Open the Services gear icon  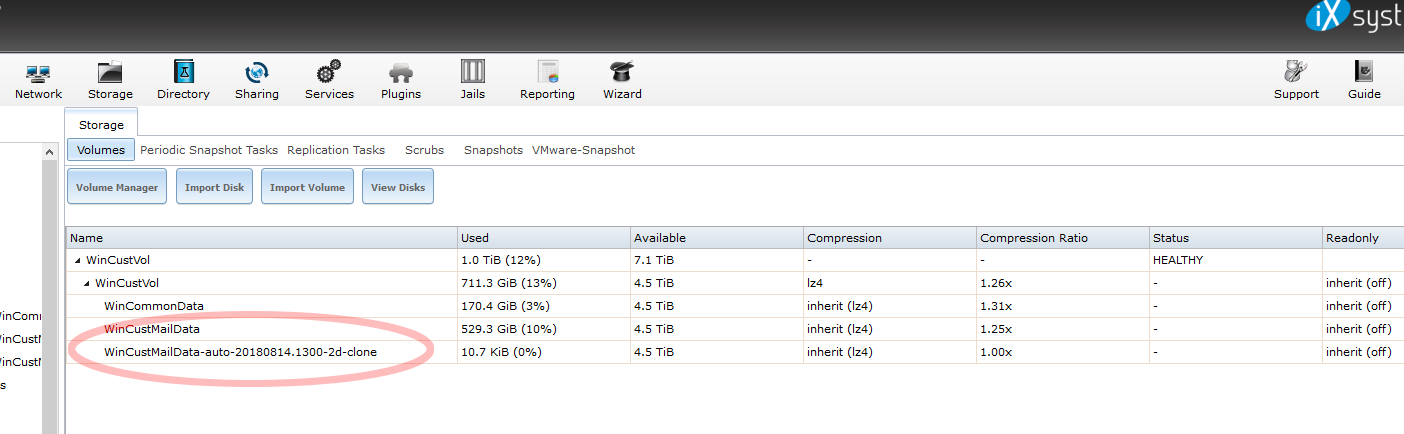click(x=329, y=73)
